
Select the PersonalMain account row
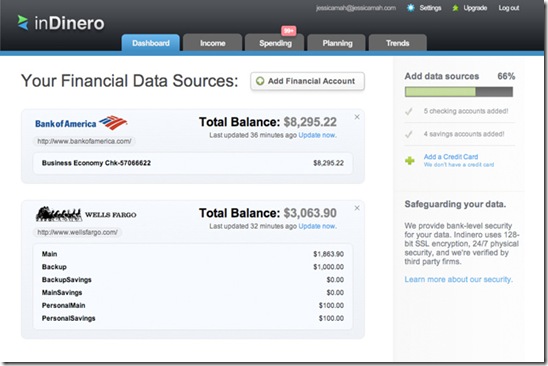193,306
